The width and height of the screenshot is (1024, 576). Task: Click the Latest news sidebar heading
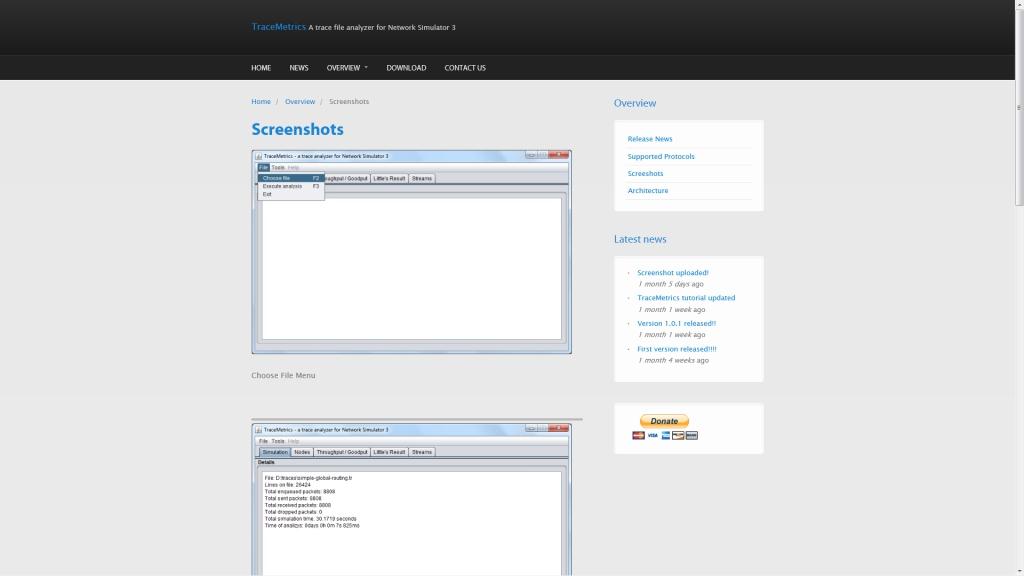tap(640, 239)
